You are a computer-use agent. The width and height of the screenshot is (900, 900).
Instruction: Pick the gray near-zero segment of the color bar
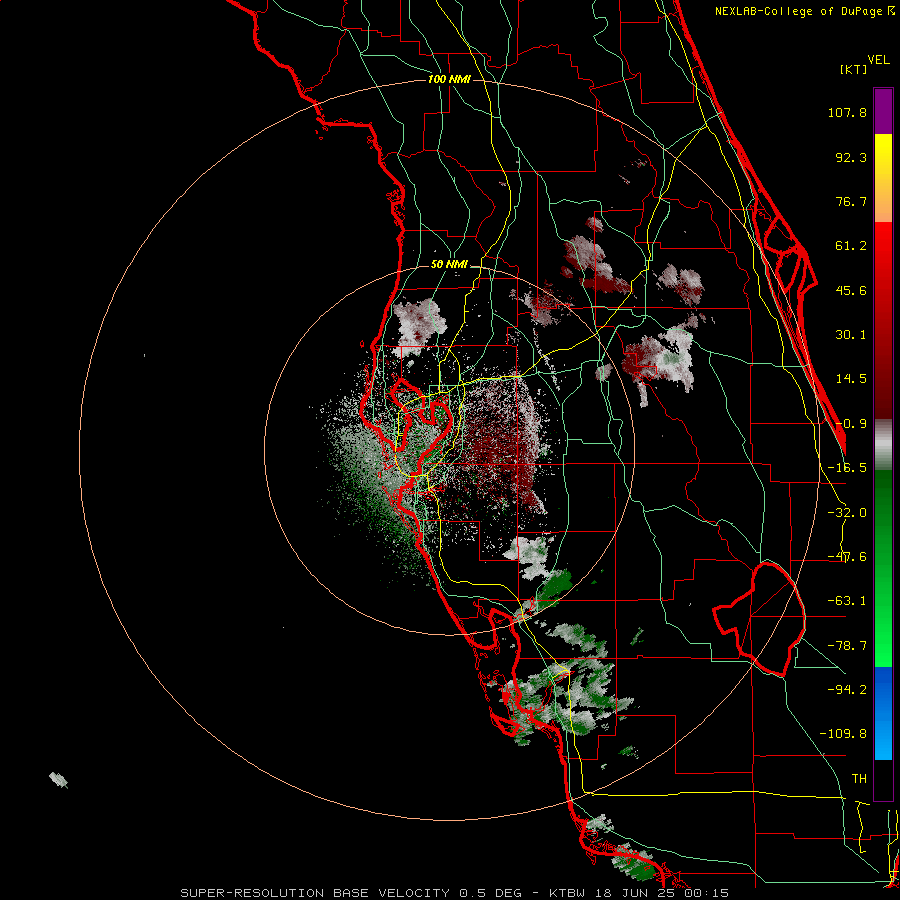click(883, 445)
